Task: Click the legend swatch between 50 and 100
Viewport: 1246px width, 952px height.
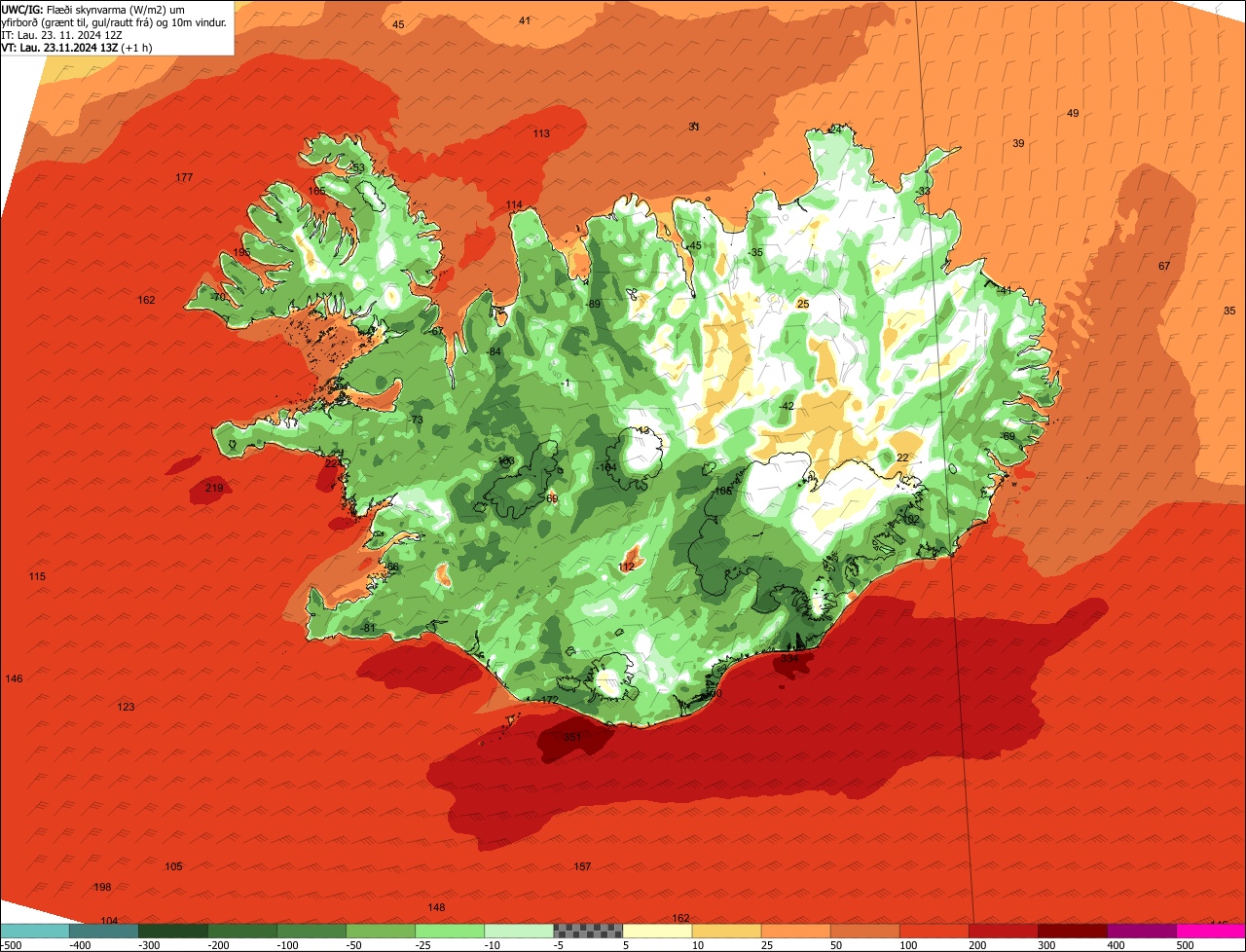Action: click(x=864, y=931)
